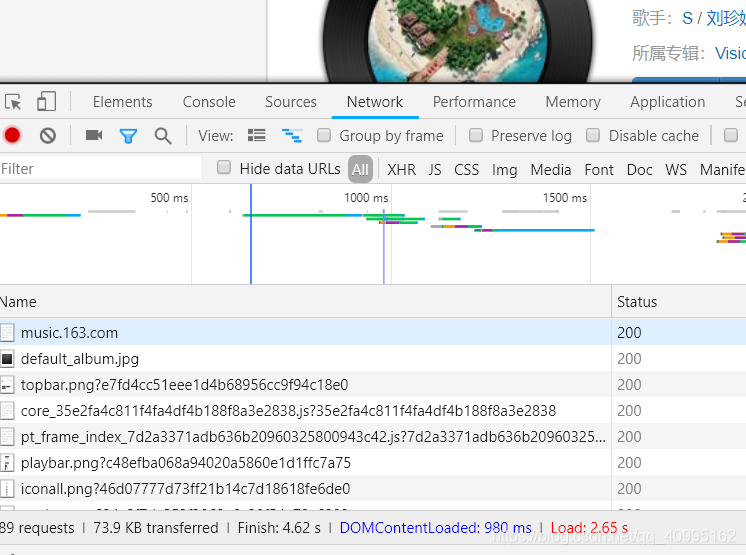Image resolution: width=746 pixels, height=555 pixels.
Task: Check Hide data URLs option
Action: click(x=224, y=167)
